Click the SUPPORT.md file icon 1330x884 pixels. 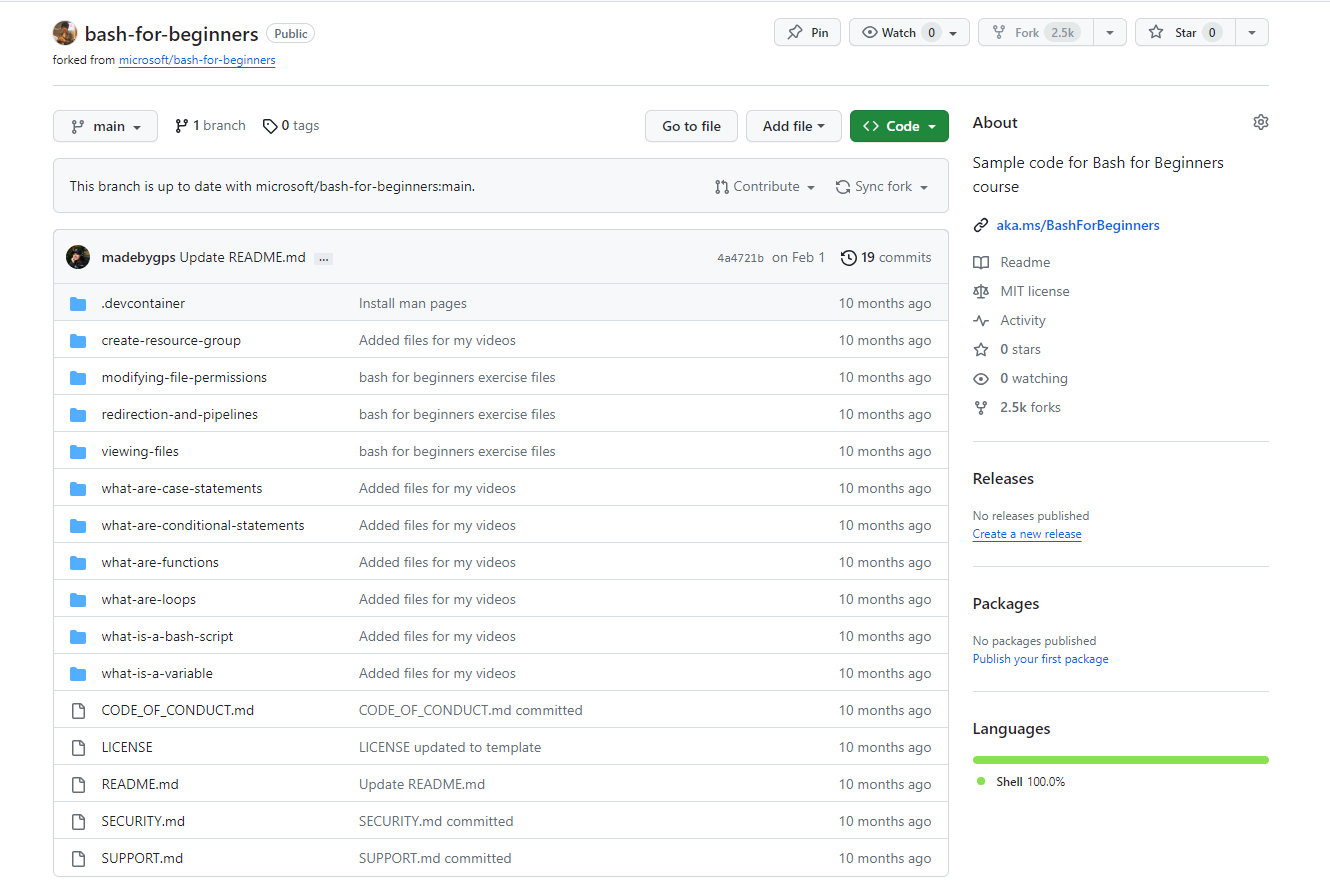point(78,858)
